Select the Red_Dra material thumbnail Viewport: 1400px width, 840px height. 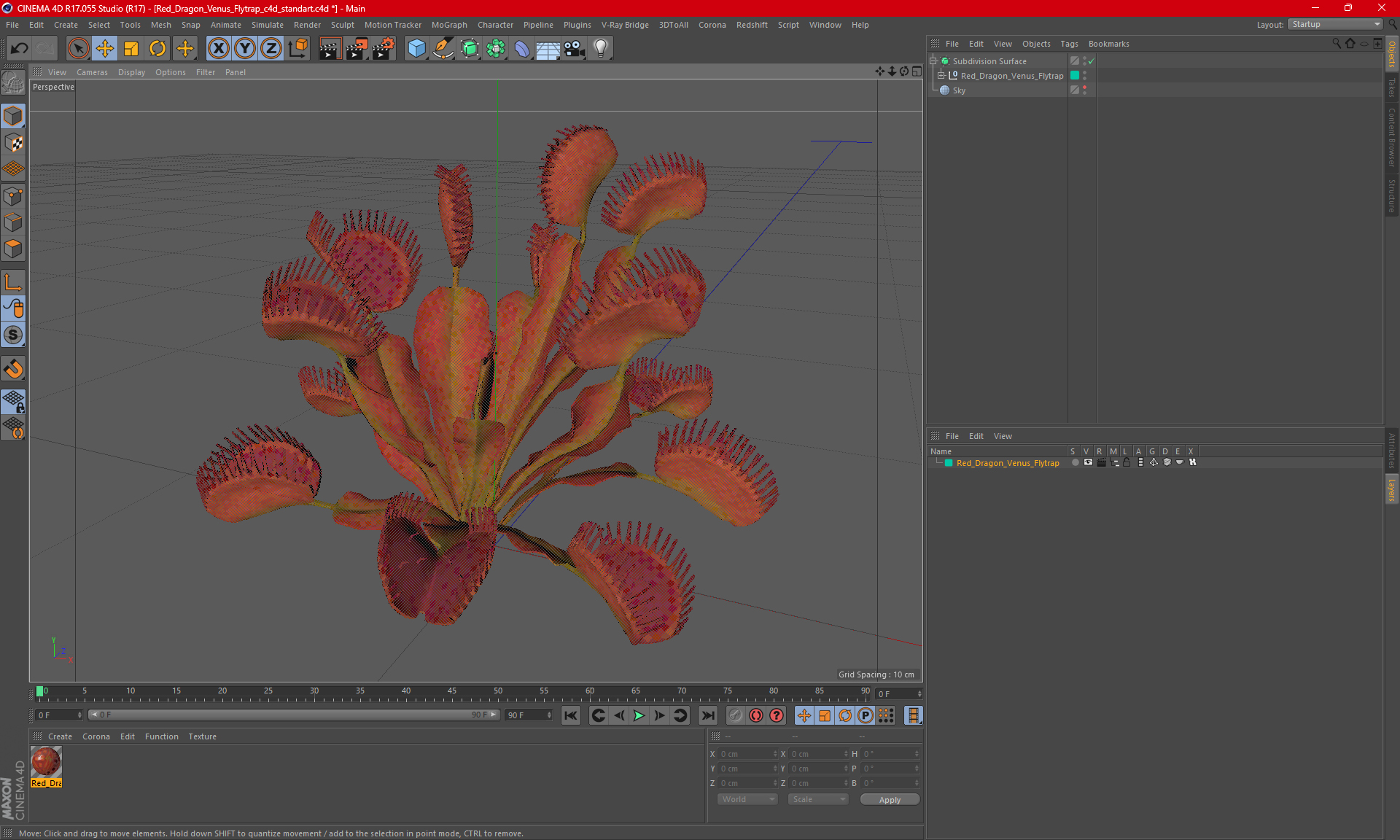(x=46, y=763)
